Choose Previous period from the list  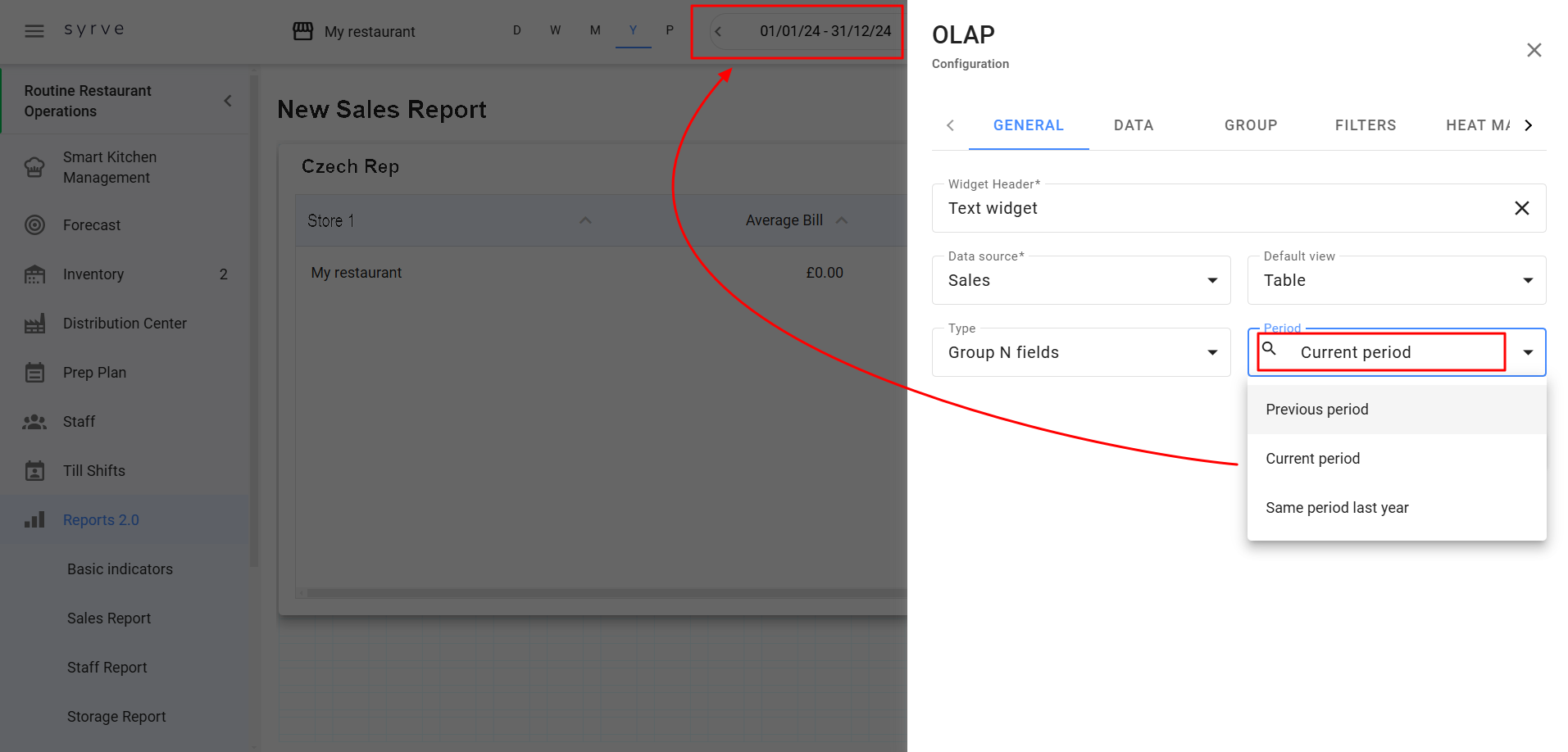(1316, 410)
